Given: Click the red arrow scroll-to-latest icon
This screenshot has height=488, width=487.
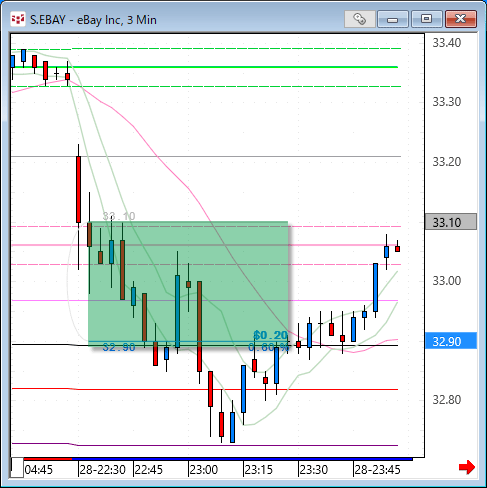Looking at the screenshot, I should click(467, 467).
